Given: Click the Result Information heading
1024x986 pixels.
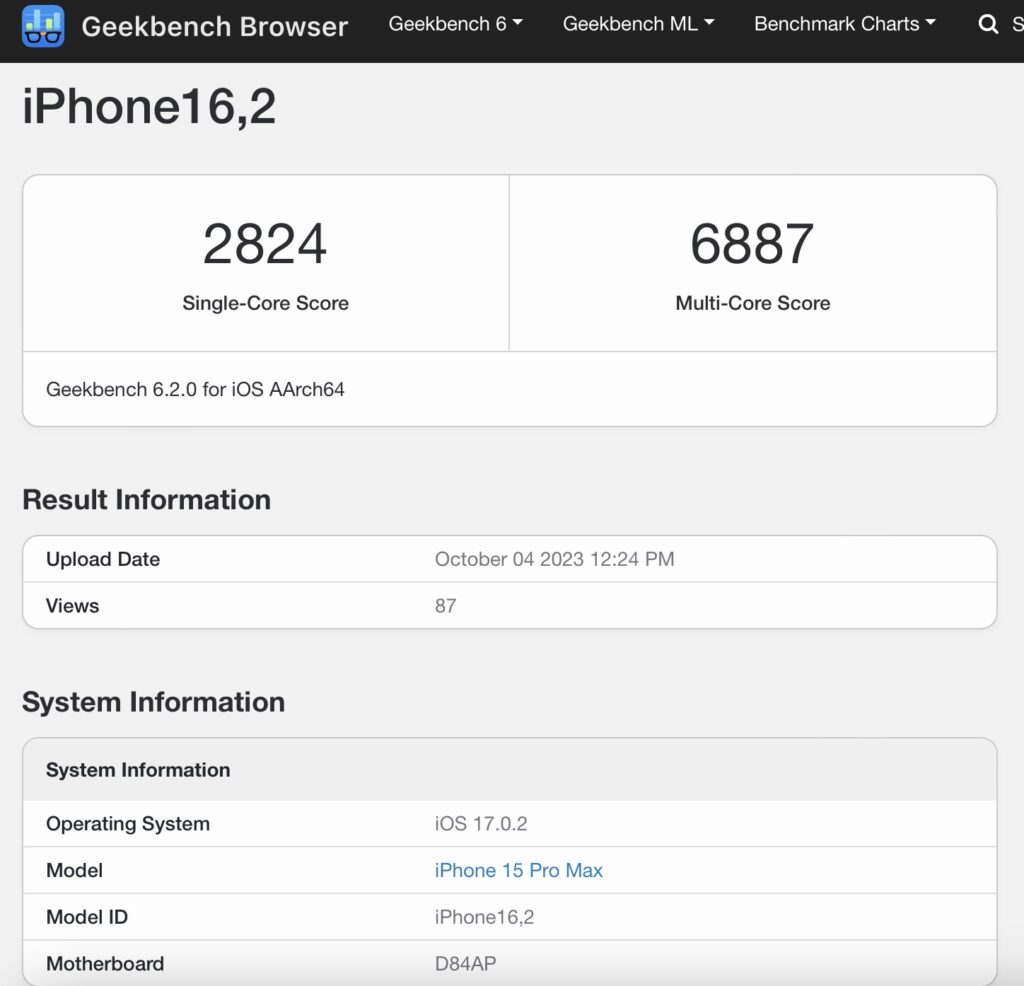Looking at the screenshot, I should click(146, 500).
